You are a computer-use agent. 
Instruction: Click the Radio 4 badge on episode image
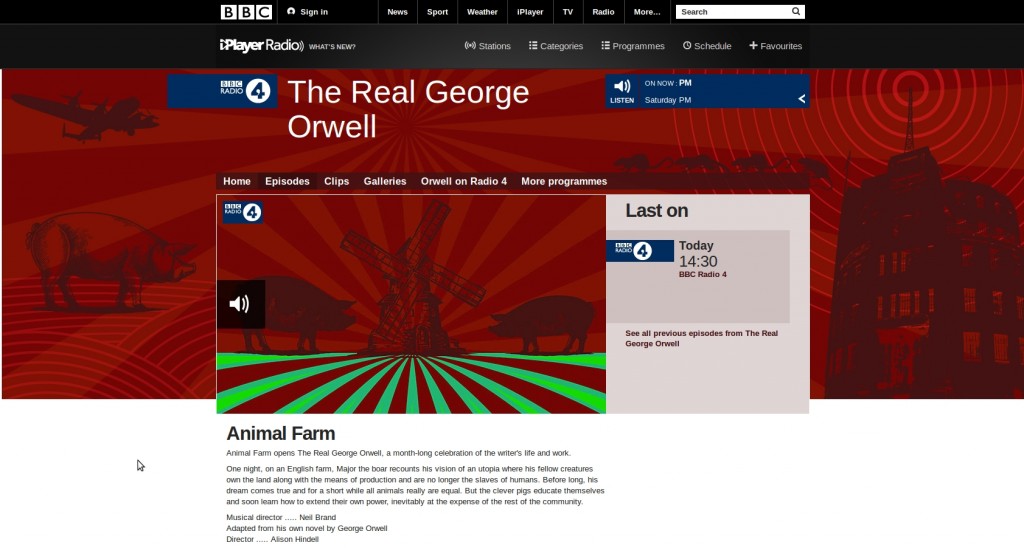coord(242,212)
